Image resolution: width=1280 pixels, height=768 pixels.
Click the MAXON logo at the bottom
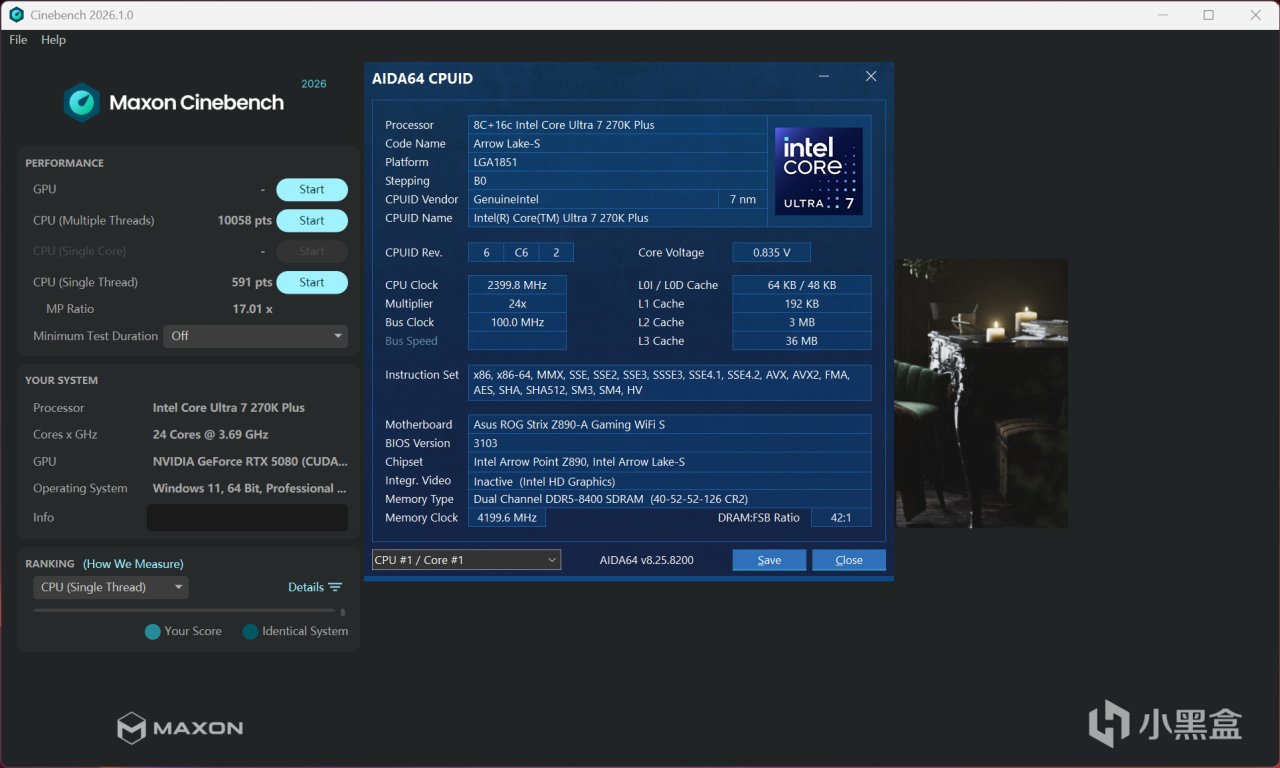[x=180, y=727]
